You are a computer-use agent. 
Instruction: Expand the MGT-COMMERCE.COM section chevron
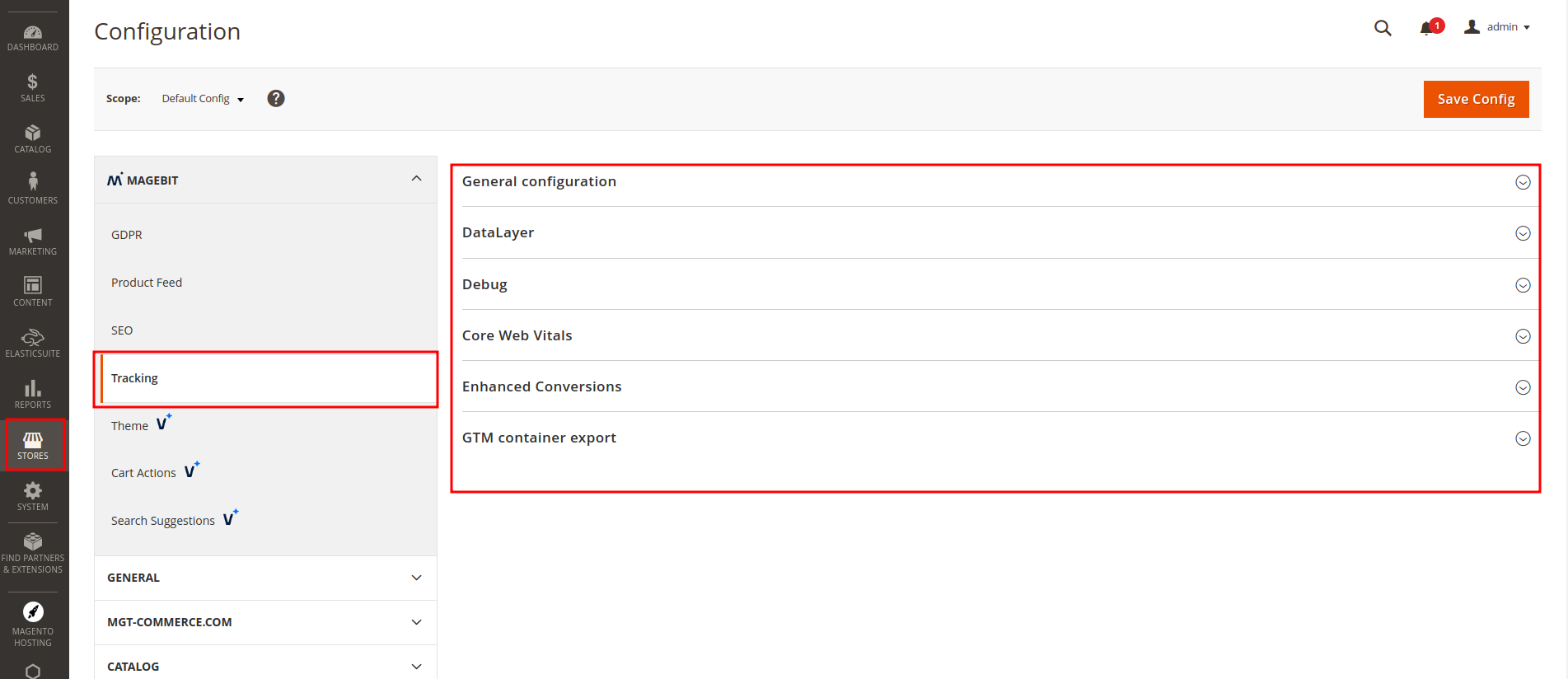[x=416, y=622]
